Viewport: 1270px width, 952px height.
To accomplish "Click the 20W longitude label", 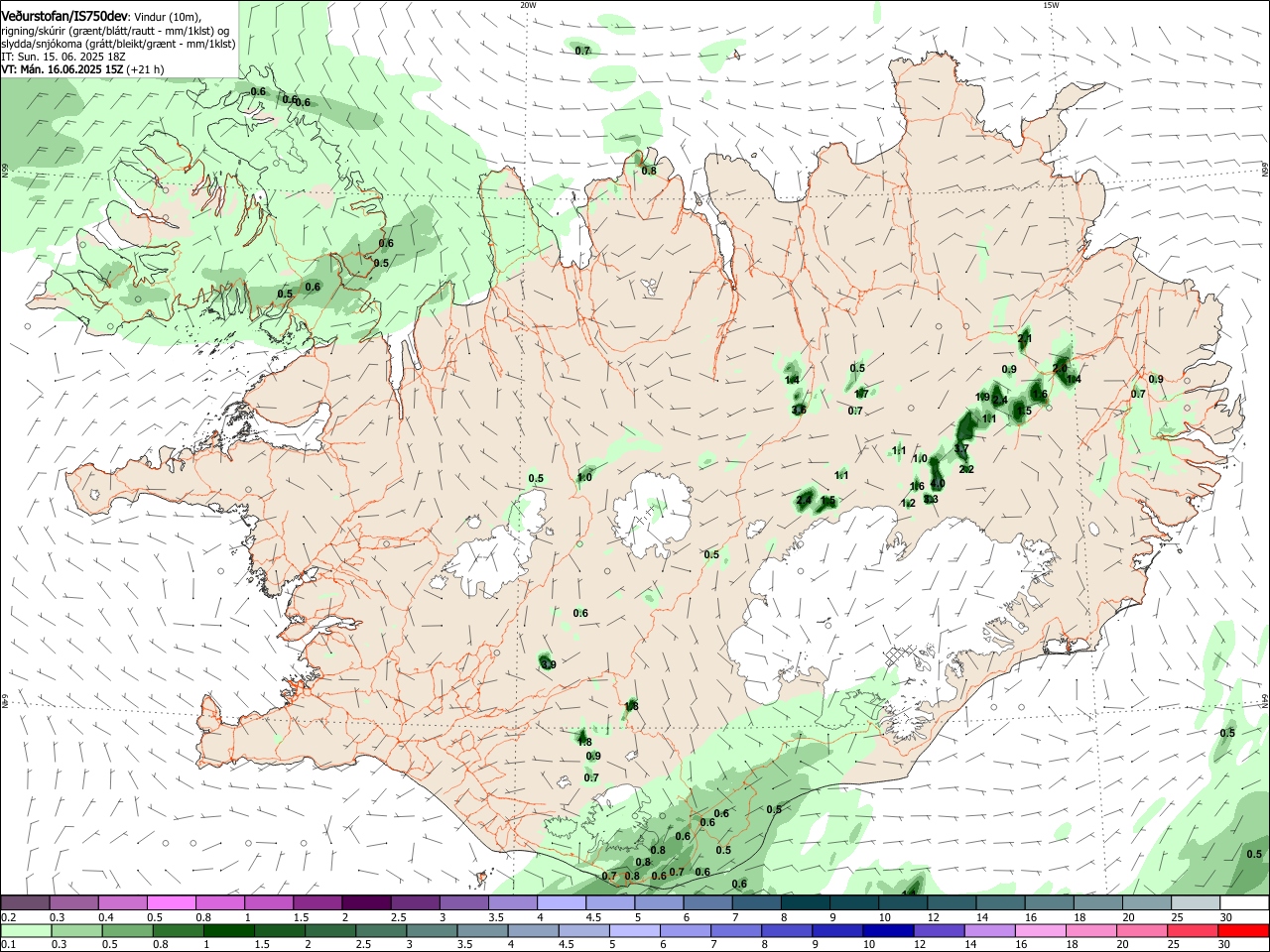I will coord(528,5).
